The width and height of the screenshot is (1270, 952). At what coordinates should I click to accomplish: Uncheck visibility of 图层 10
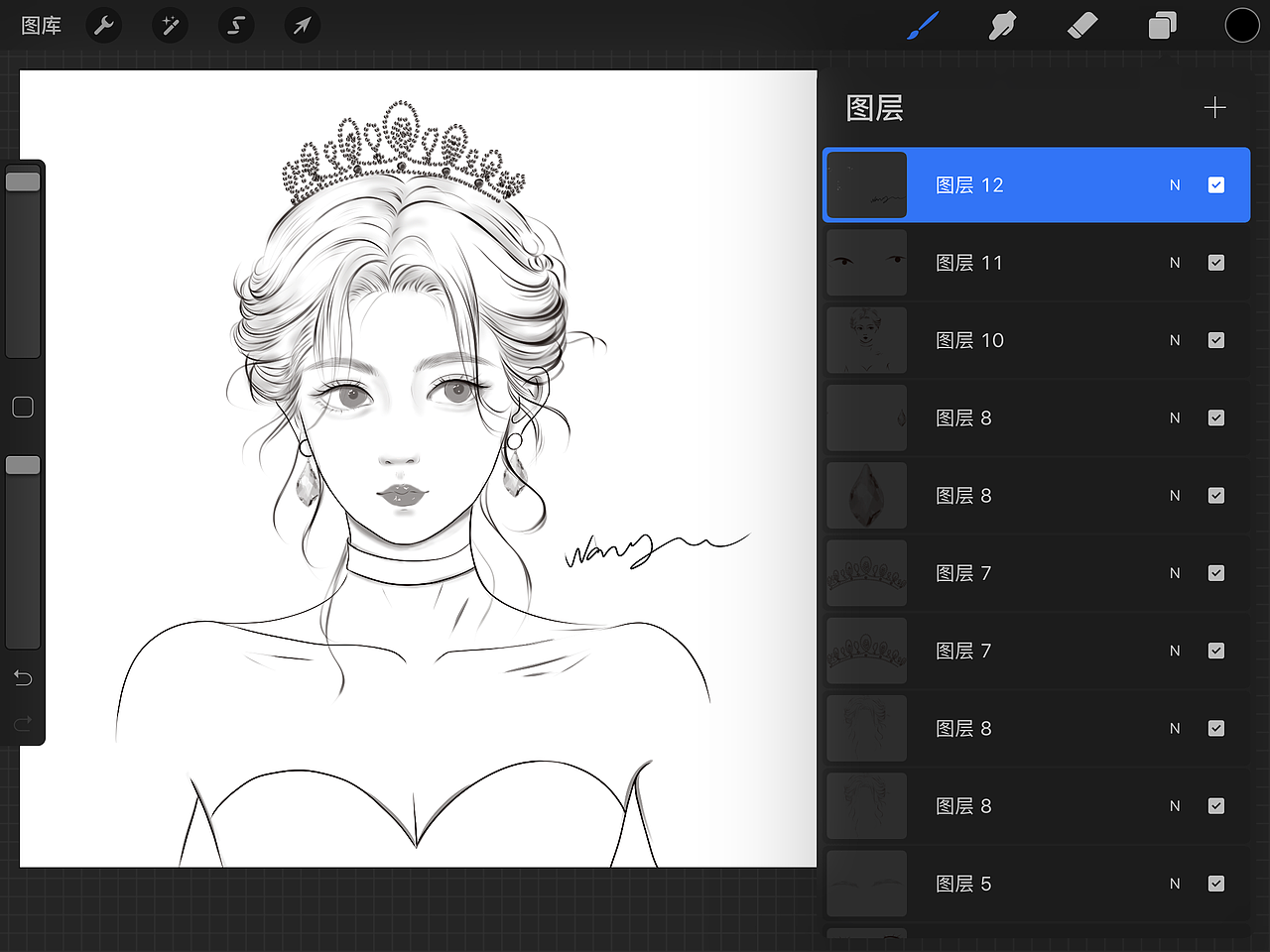[1216, 340]
